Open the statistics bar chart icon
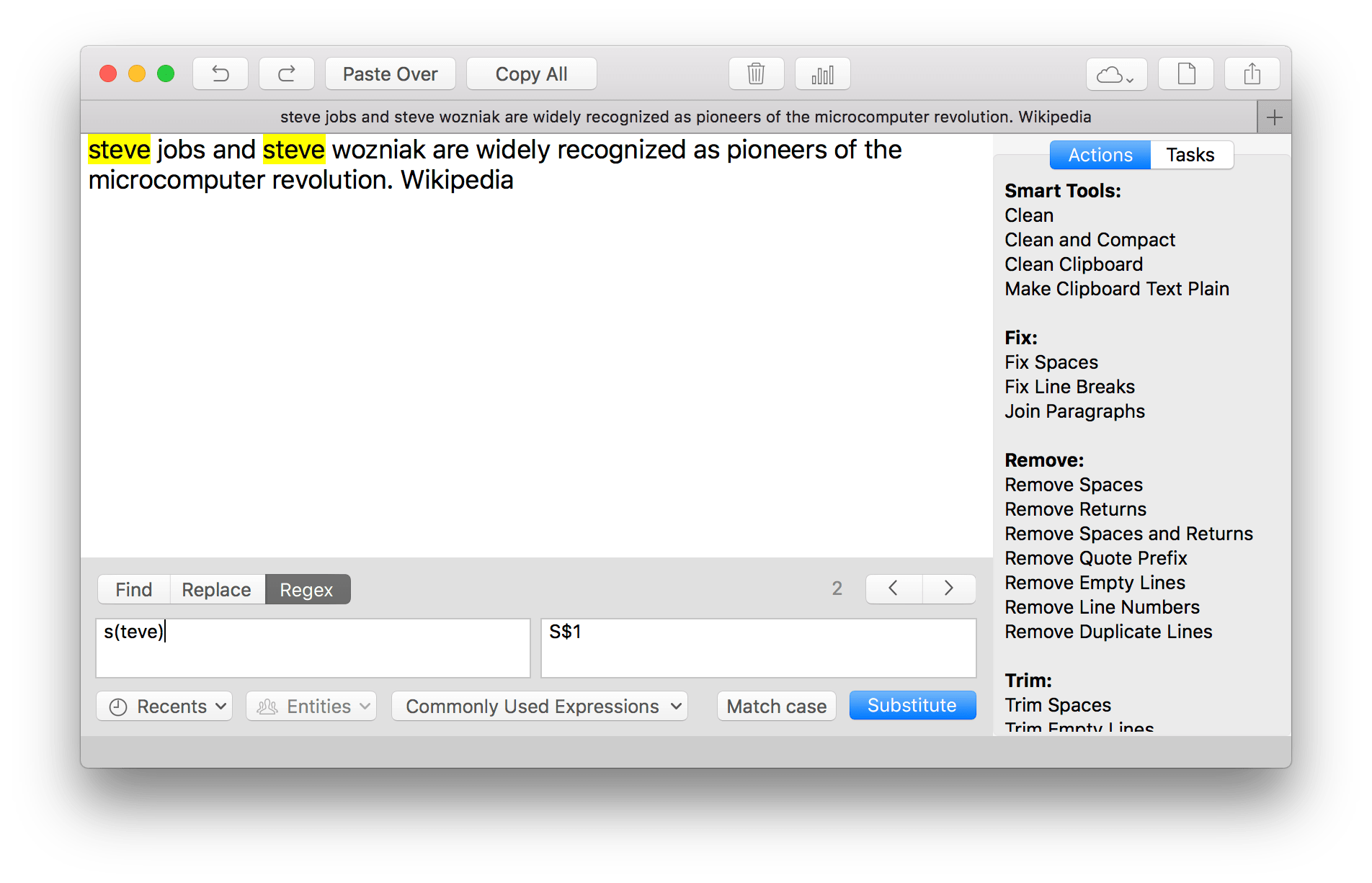The width and height of the screenshot is (1372, 883). [822, 73]
